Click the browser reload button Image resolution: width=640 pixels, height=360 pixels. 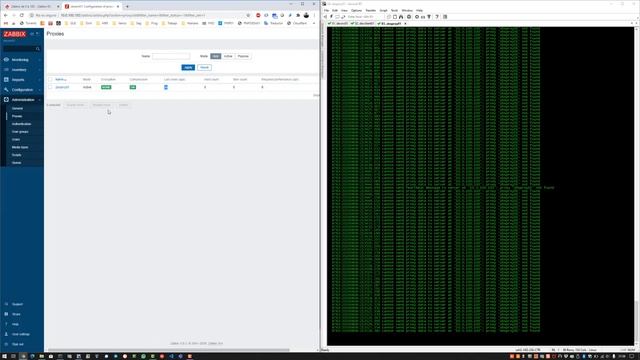pos(22,15)
